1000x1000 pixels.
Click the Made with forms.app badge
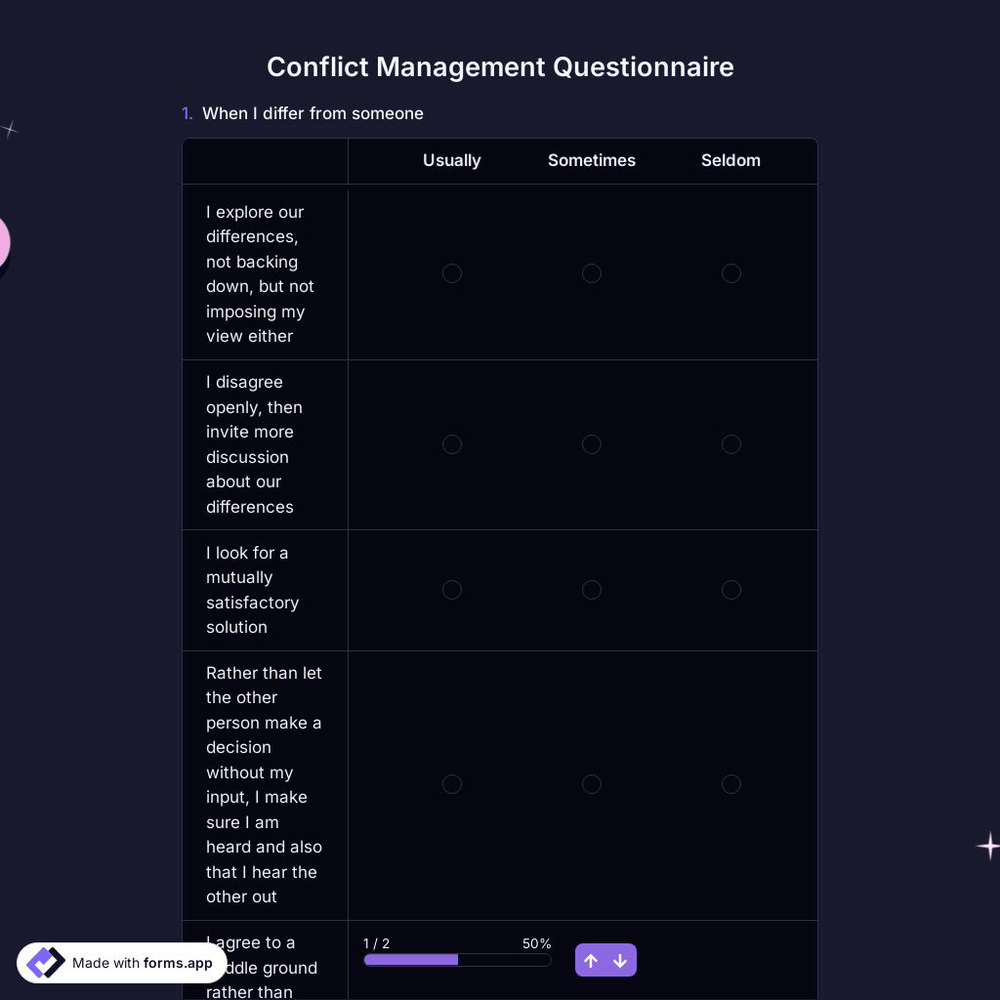click(x=120, y=963)
